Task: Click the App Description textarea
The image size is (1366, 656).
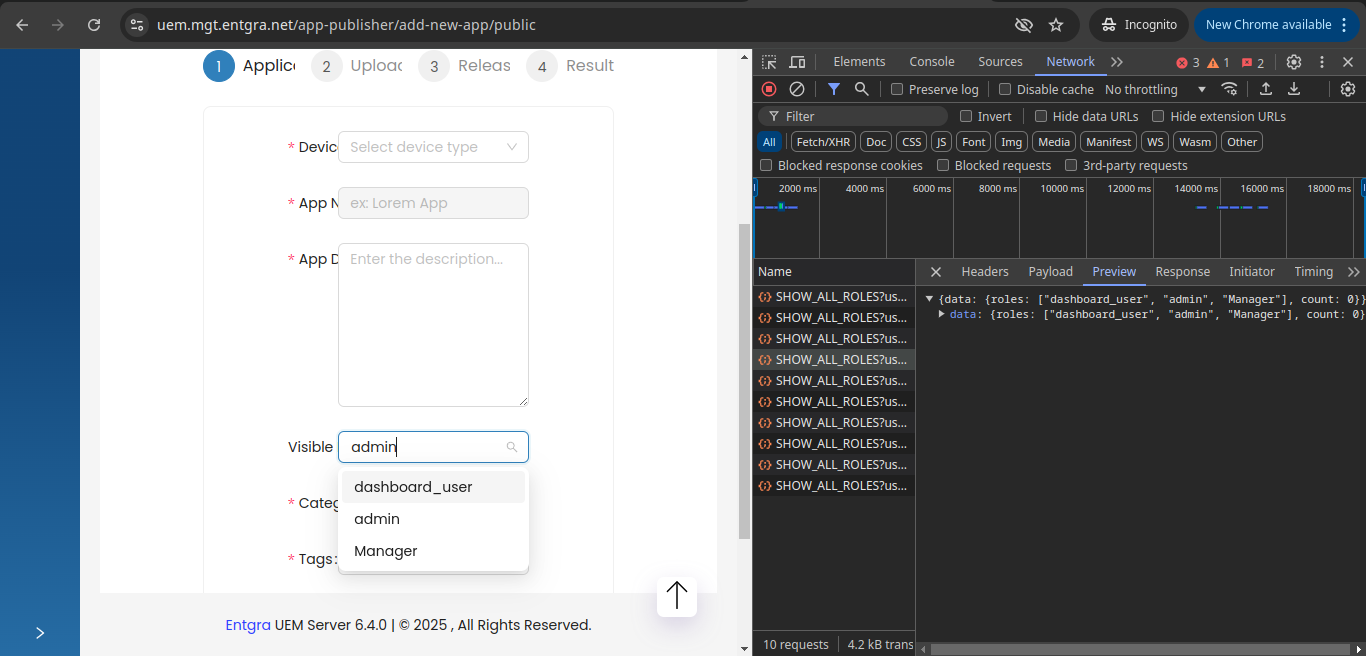Action: [433, 325]
